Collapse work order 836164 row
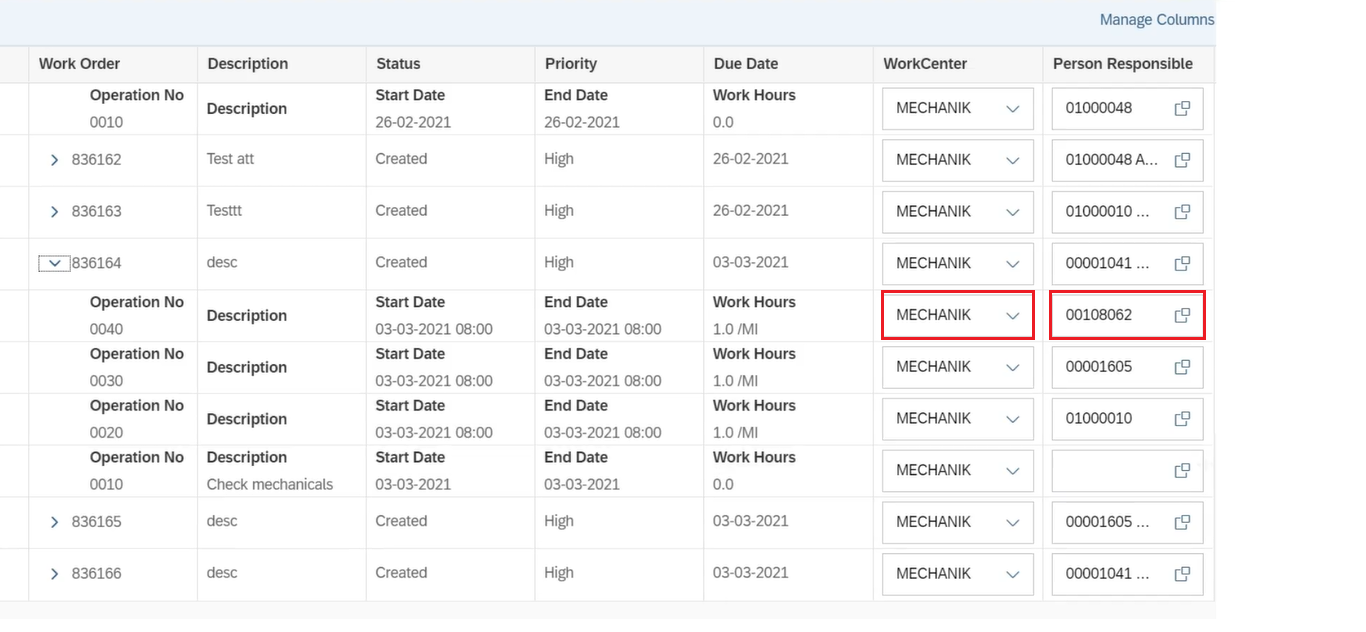Image resolution: width=1366 pixels, height=632 pixels. point(54,264)
